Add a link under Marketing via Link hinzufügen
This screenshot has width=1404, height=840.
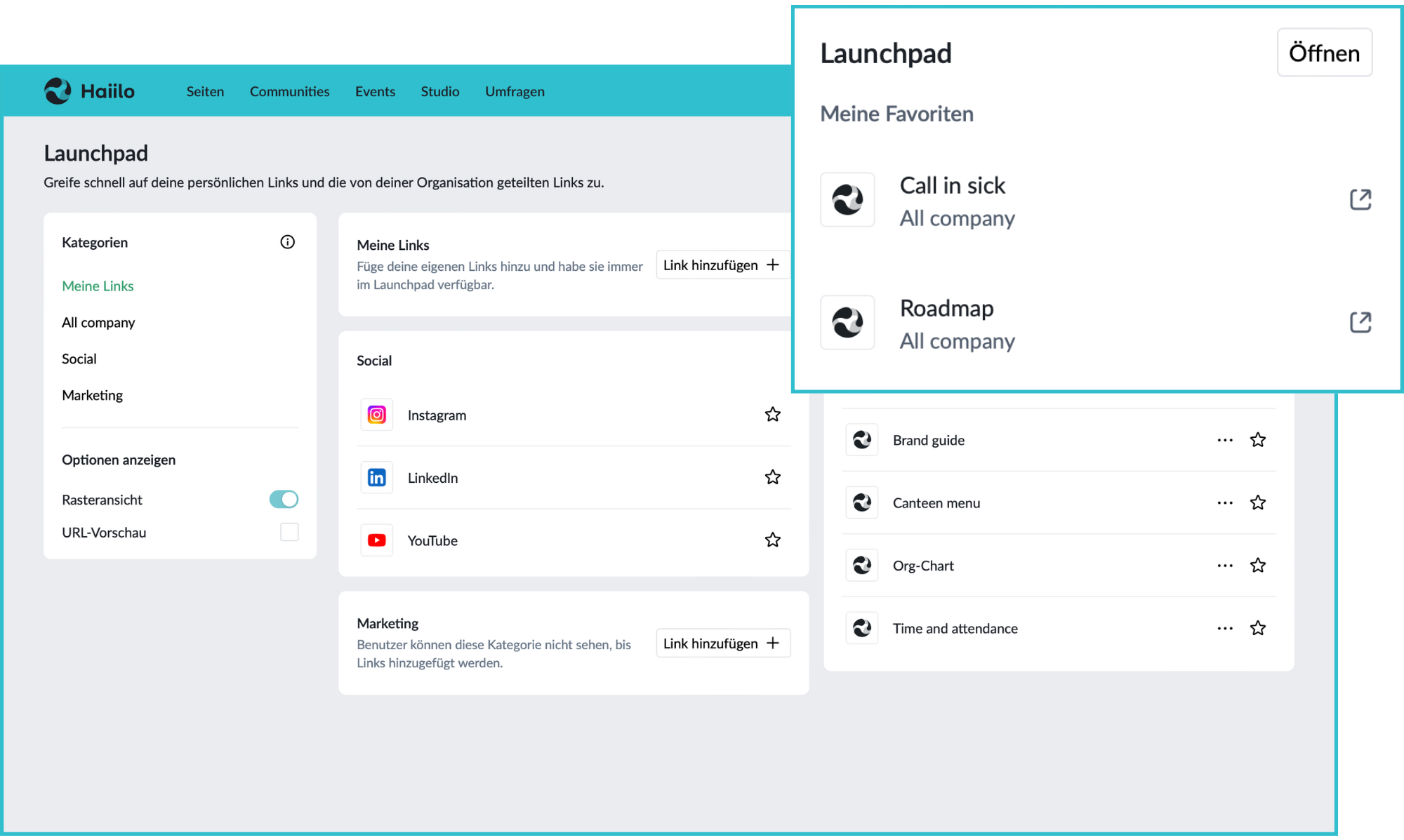point(722,643)
